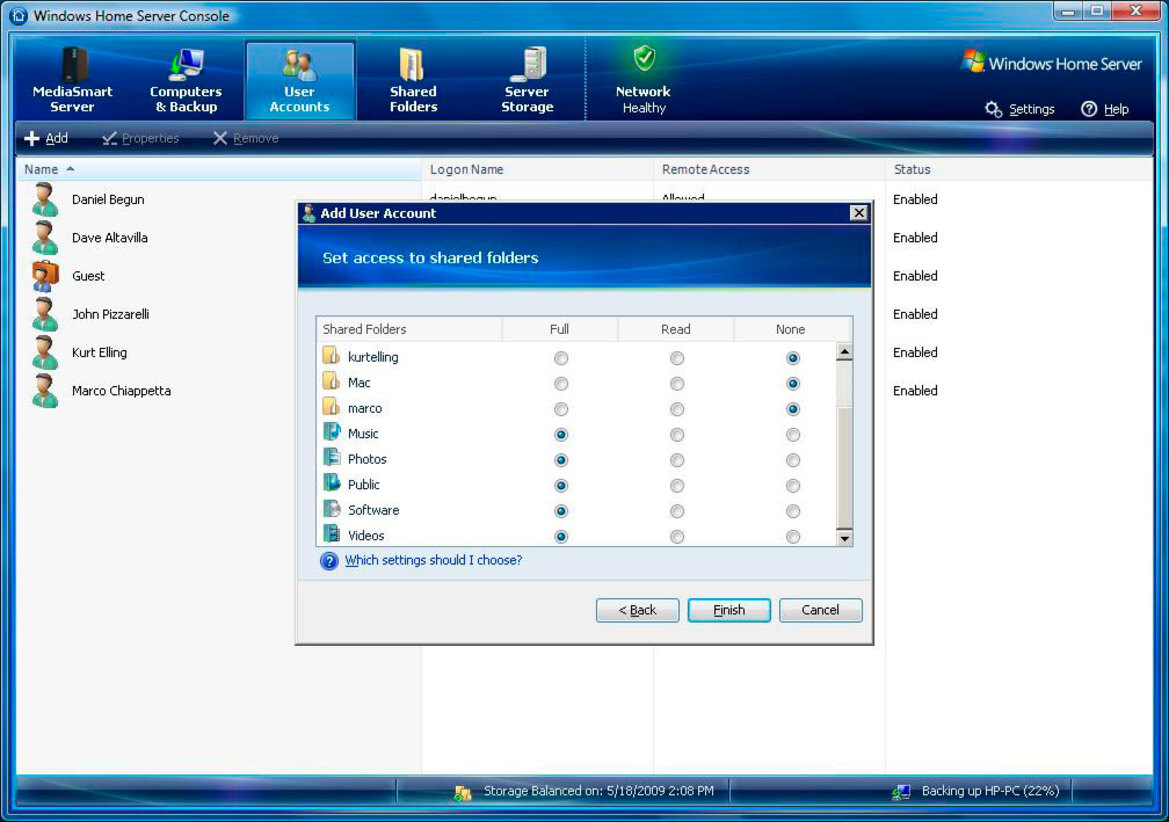Select John Pizzarelli user avatar icon
Viewport: 1169px width, 822px height.
45,314
